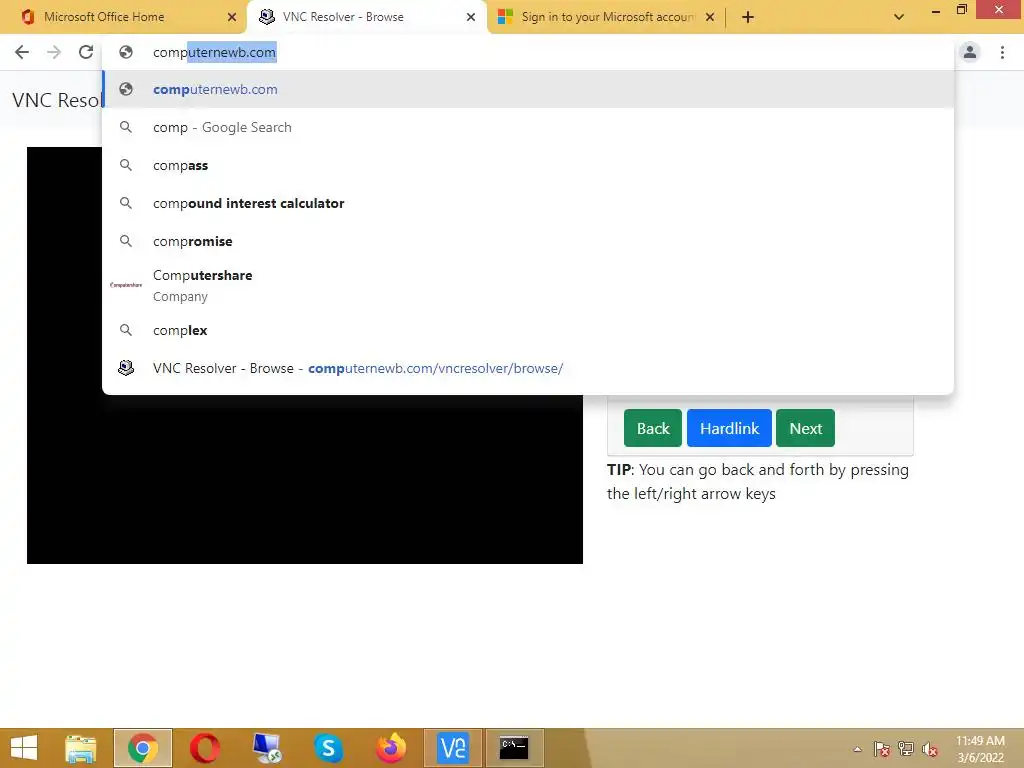1024x768 pixels.
Task: Open the Windows Start menu
Action: pos(24,748)
